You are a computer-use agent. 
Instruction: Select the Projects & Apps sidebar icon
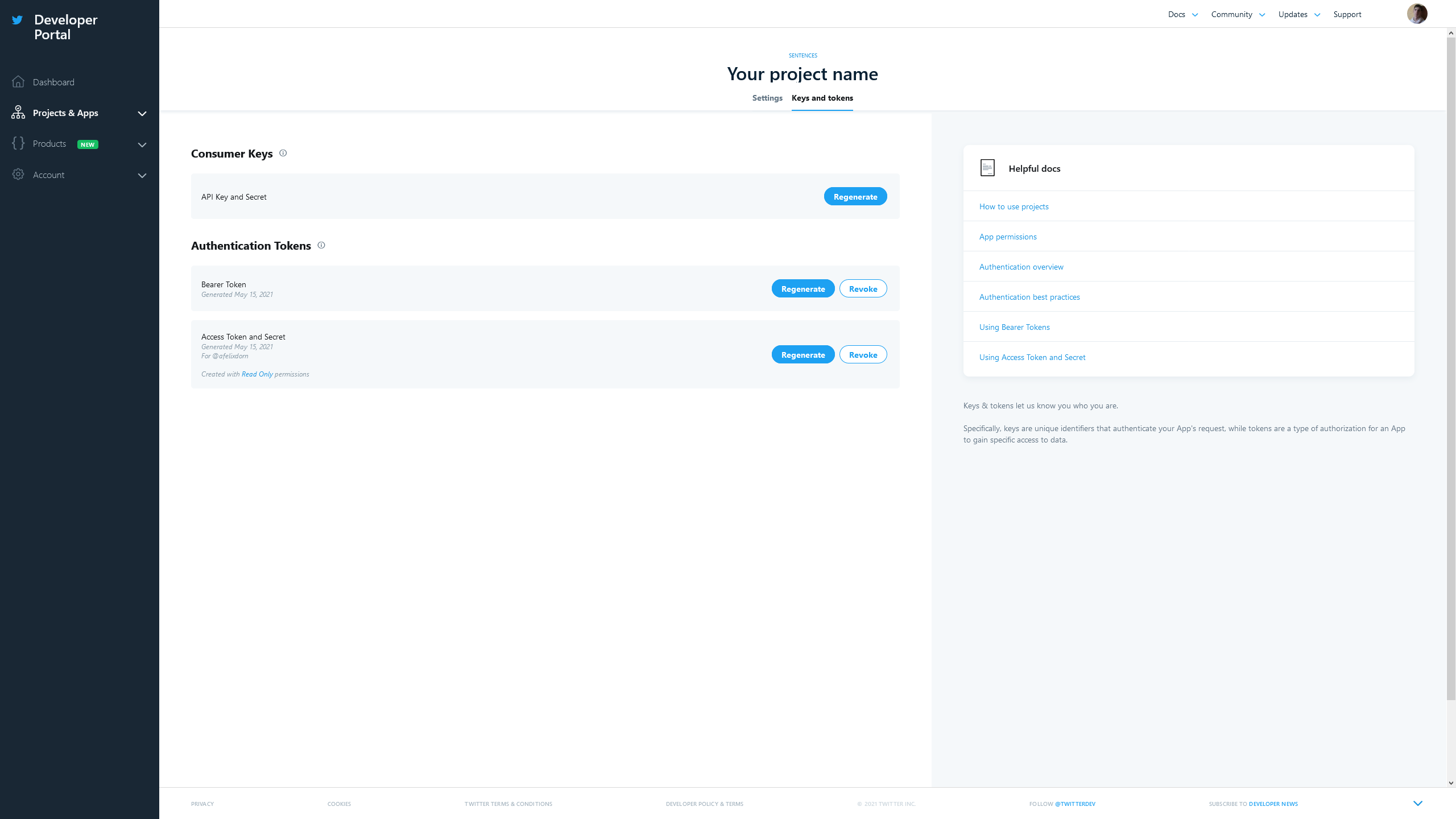coord(18,113)
